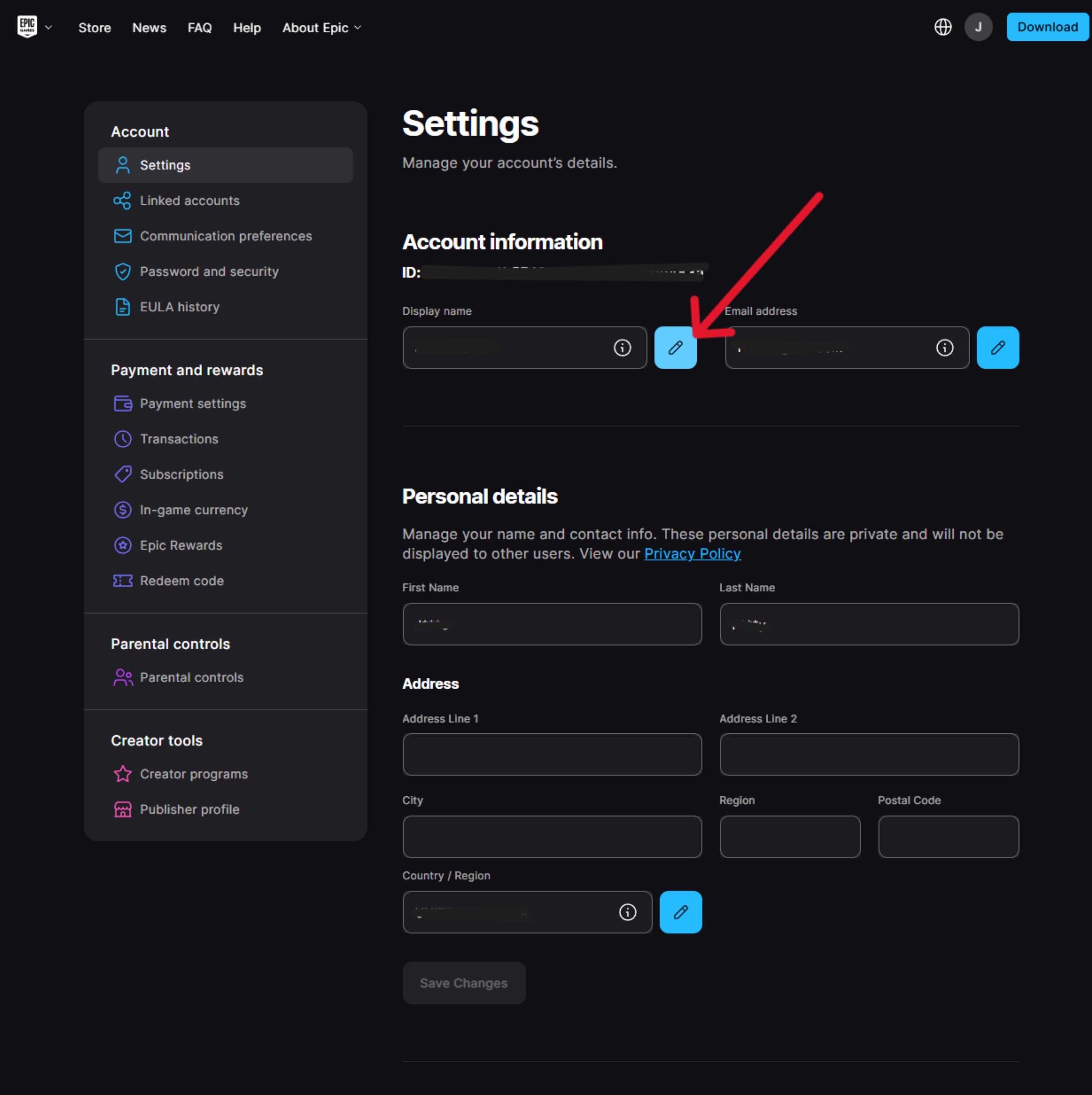Open the Privacy Policy link
Screen dimensions: 1092x1095
[x=692, y=554]
